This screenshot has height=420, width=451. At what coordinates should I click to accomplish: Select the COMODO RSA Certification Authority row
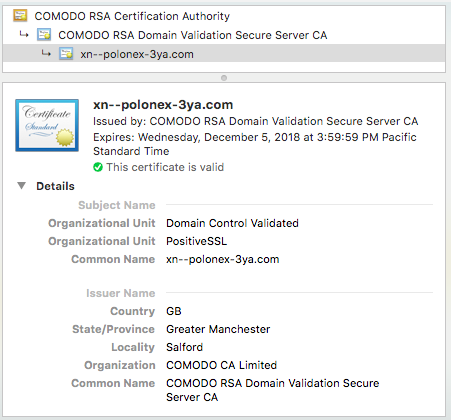point(224,16)
